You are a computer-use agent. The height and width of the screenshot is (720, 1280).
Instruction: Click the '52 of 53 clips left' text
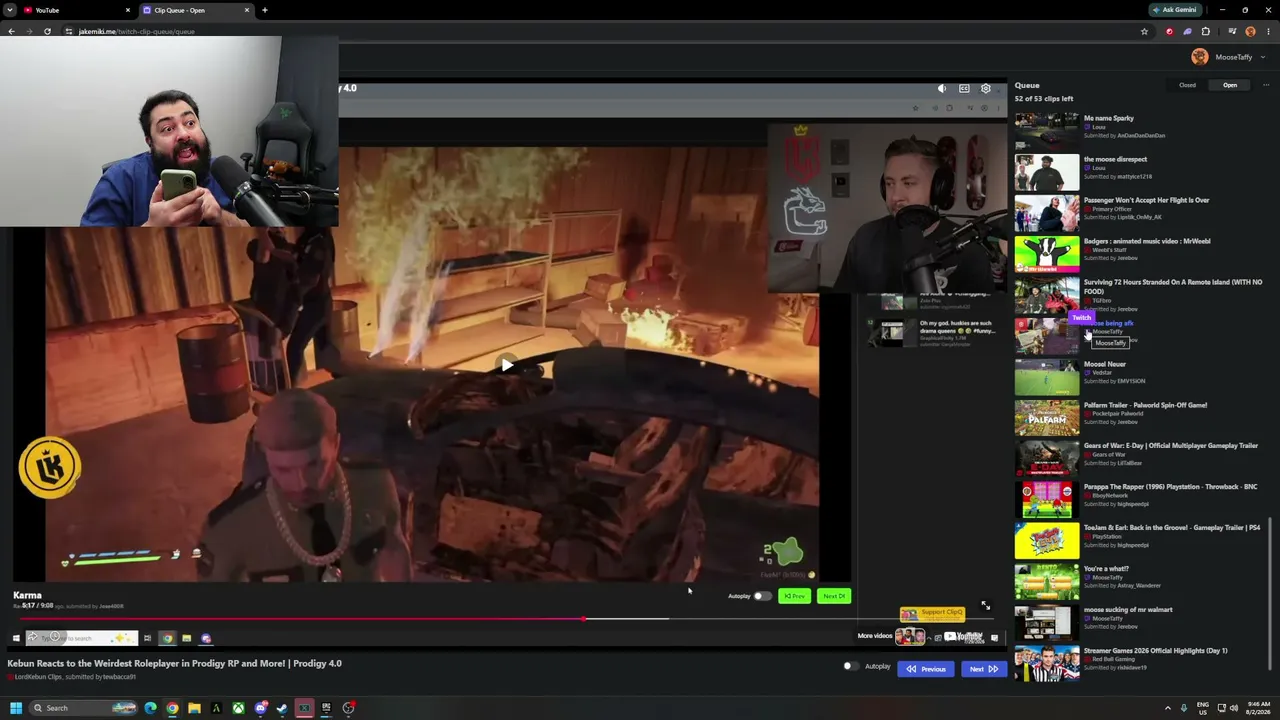[1044, 99]
